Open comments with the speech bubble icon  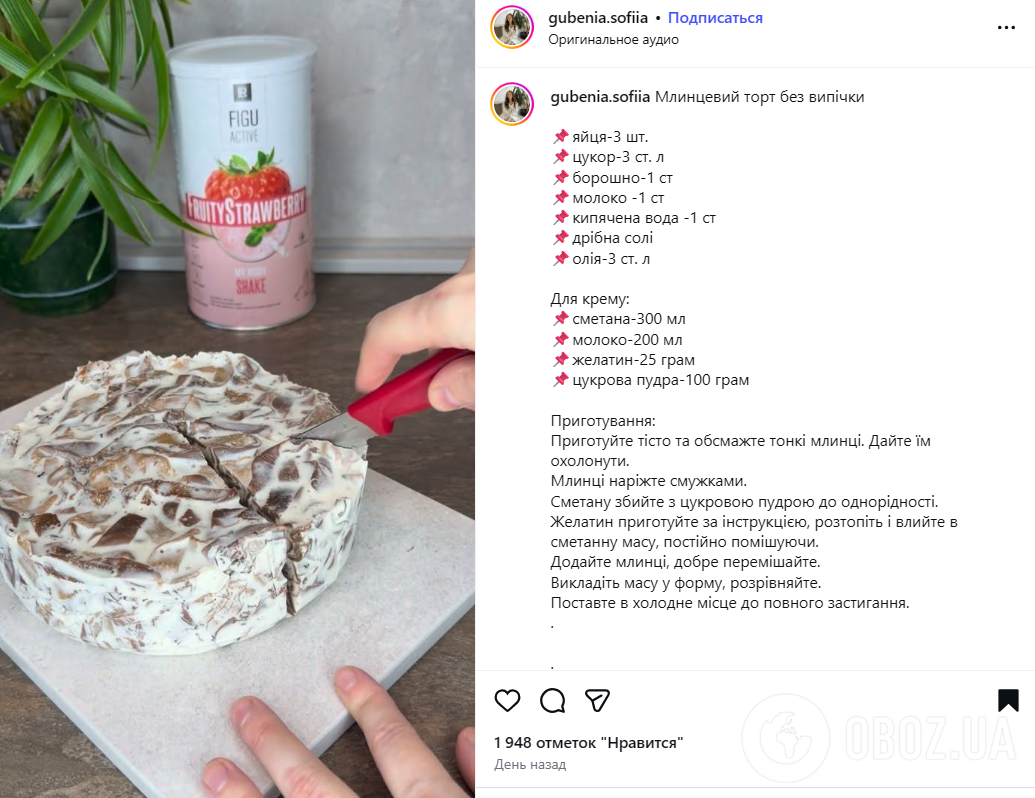[x=552, y=700]
